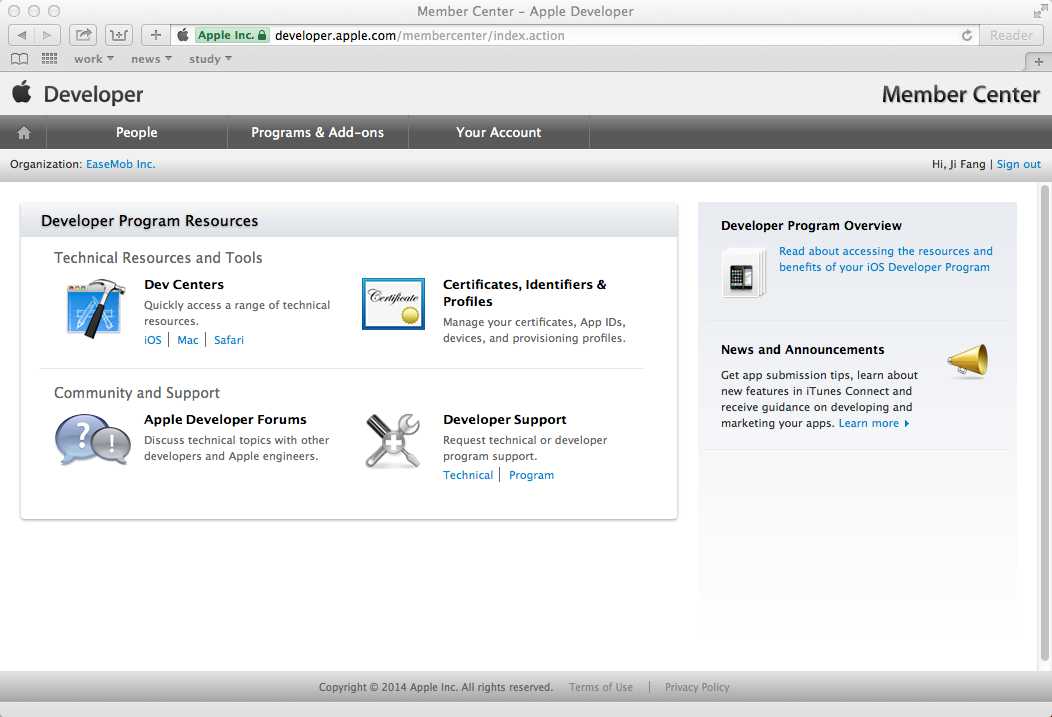Read about accessing iOS Developer Program resources

[x=885, y=259]
